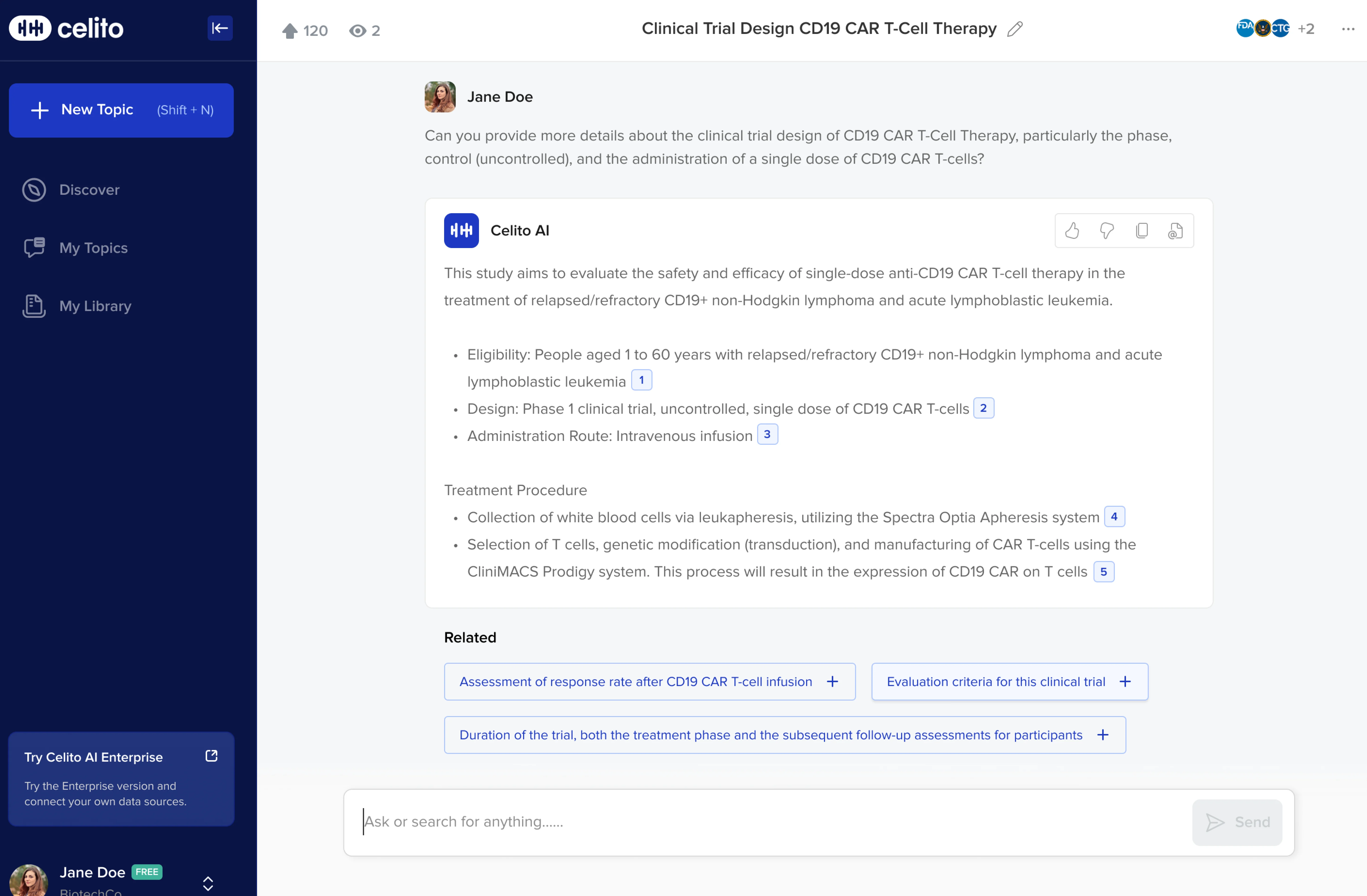
Task: Click the eye views icon
Action: [x=357, y=30]
